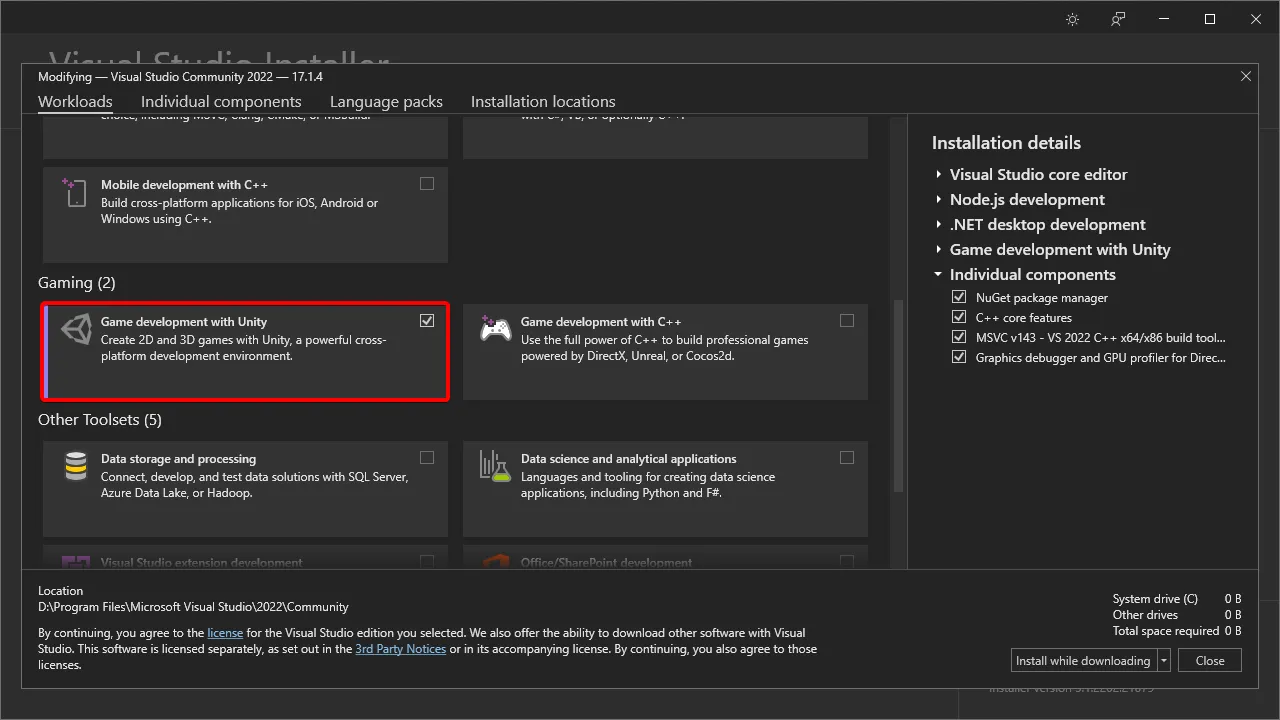Screen dimensions: 1280x720
Task: Open the Installation locations tab
Action: tap(543, 102)
